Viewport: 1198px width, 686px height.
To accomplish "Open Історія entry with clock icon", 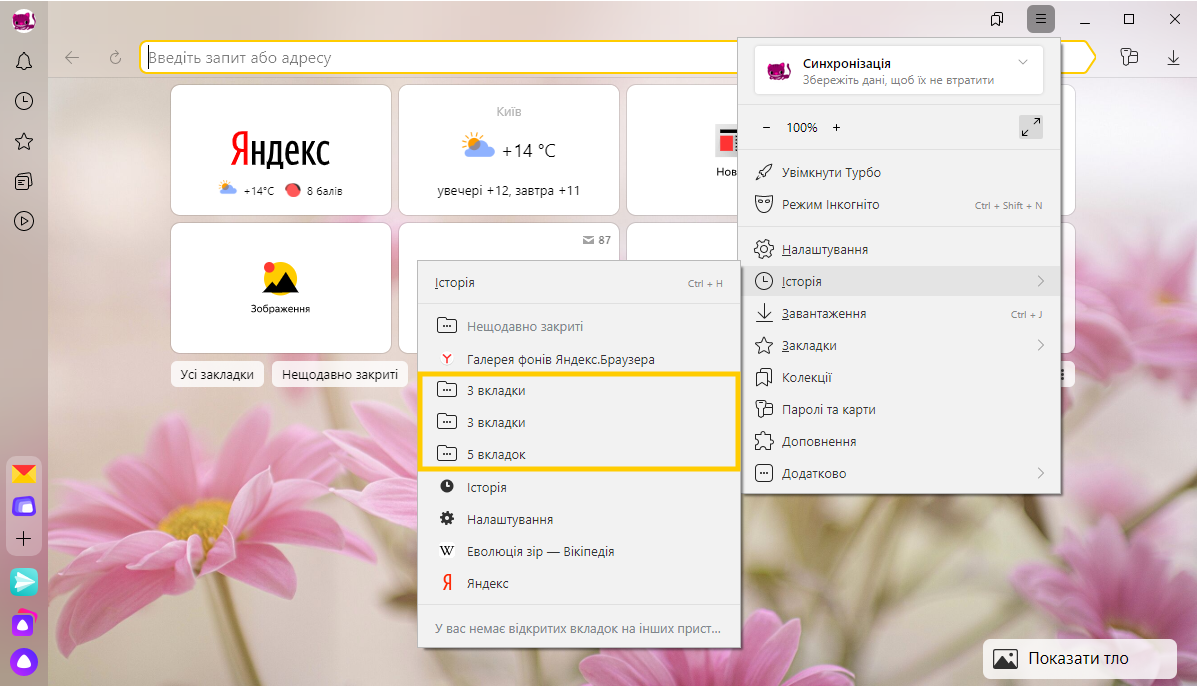I will (579, 487).
